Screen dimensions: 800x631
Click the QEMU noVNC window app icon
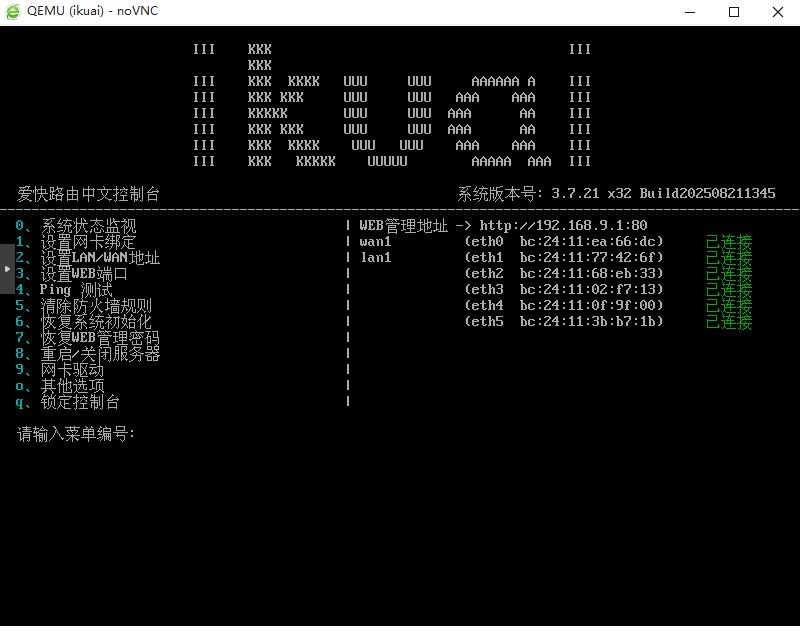(13, 11)
